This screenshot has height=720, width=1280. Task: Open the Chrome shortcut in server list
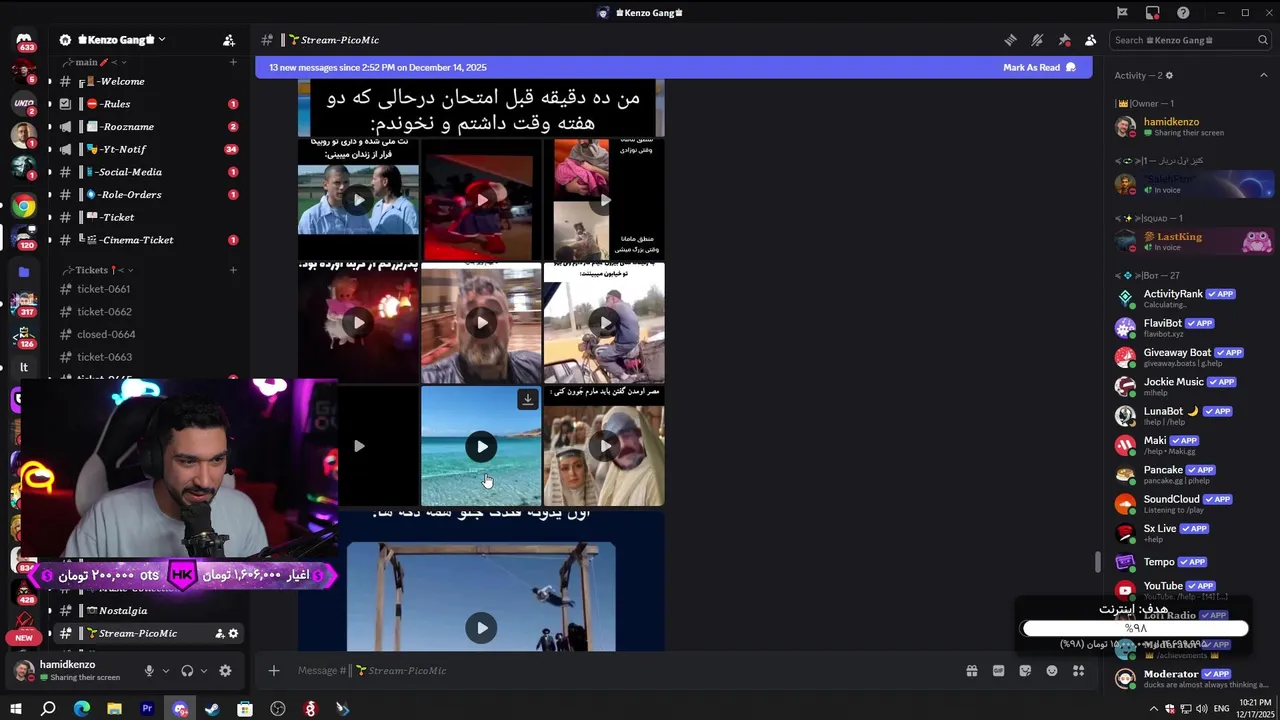24,207
